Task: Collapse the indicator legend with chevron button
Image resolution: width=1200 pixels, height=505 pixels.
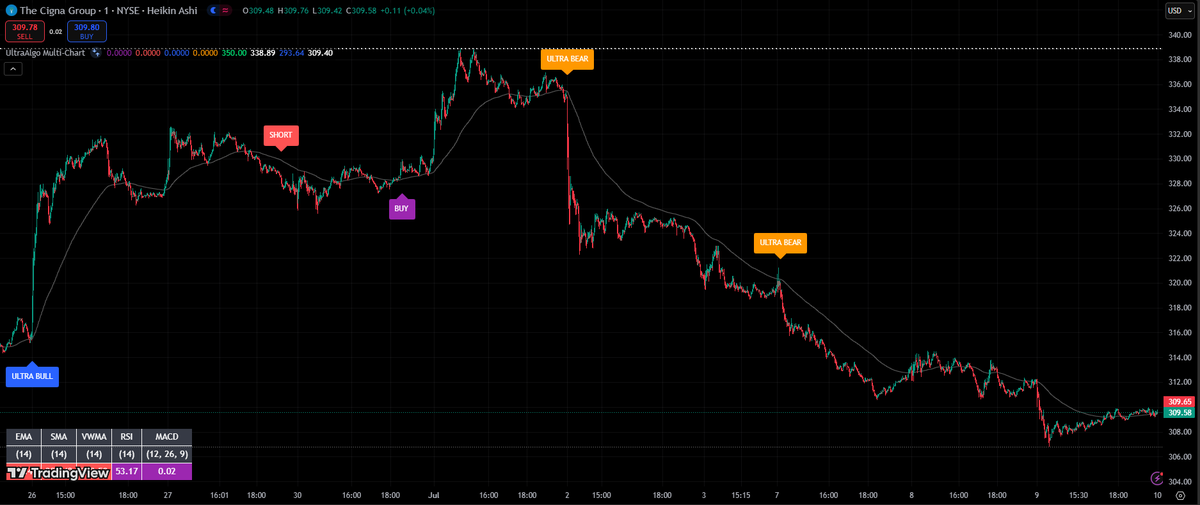Action: click(14, 69)
